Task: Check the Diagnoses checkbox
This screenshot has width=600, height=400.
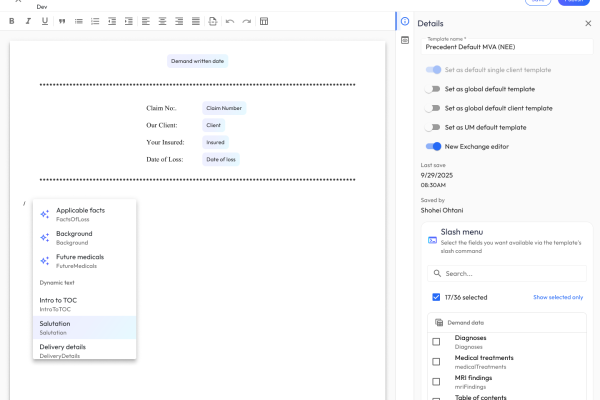Action: click(436, 342)
